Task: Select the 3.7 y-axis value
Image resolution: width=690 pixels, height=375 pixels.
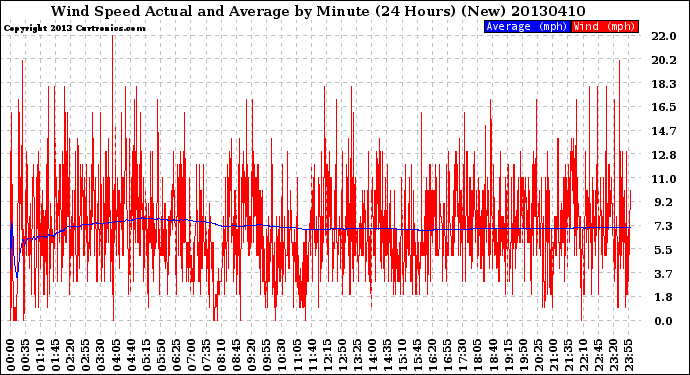Action: 663,274
